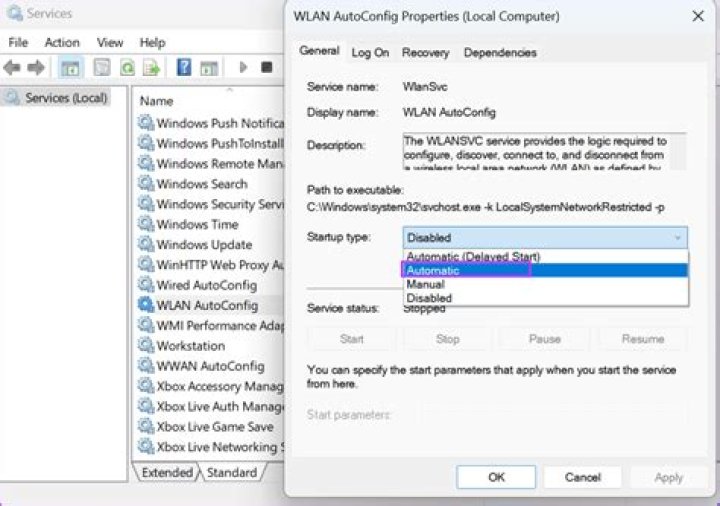Open the Action menu

62,42
